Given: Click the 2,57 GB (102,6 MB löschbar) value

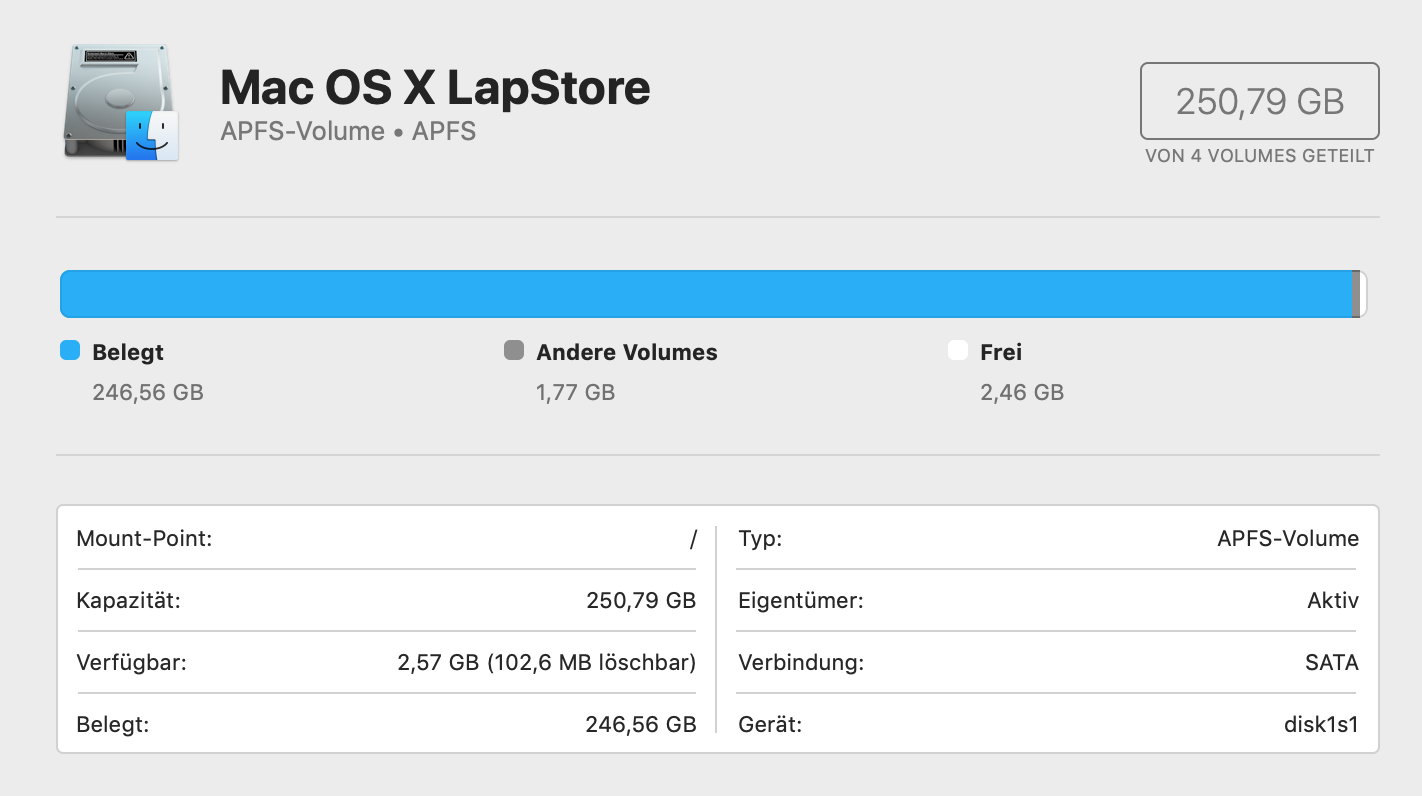Looking at the screenshot, I should pos(547,663).
